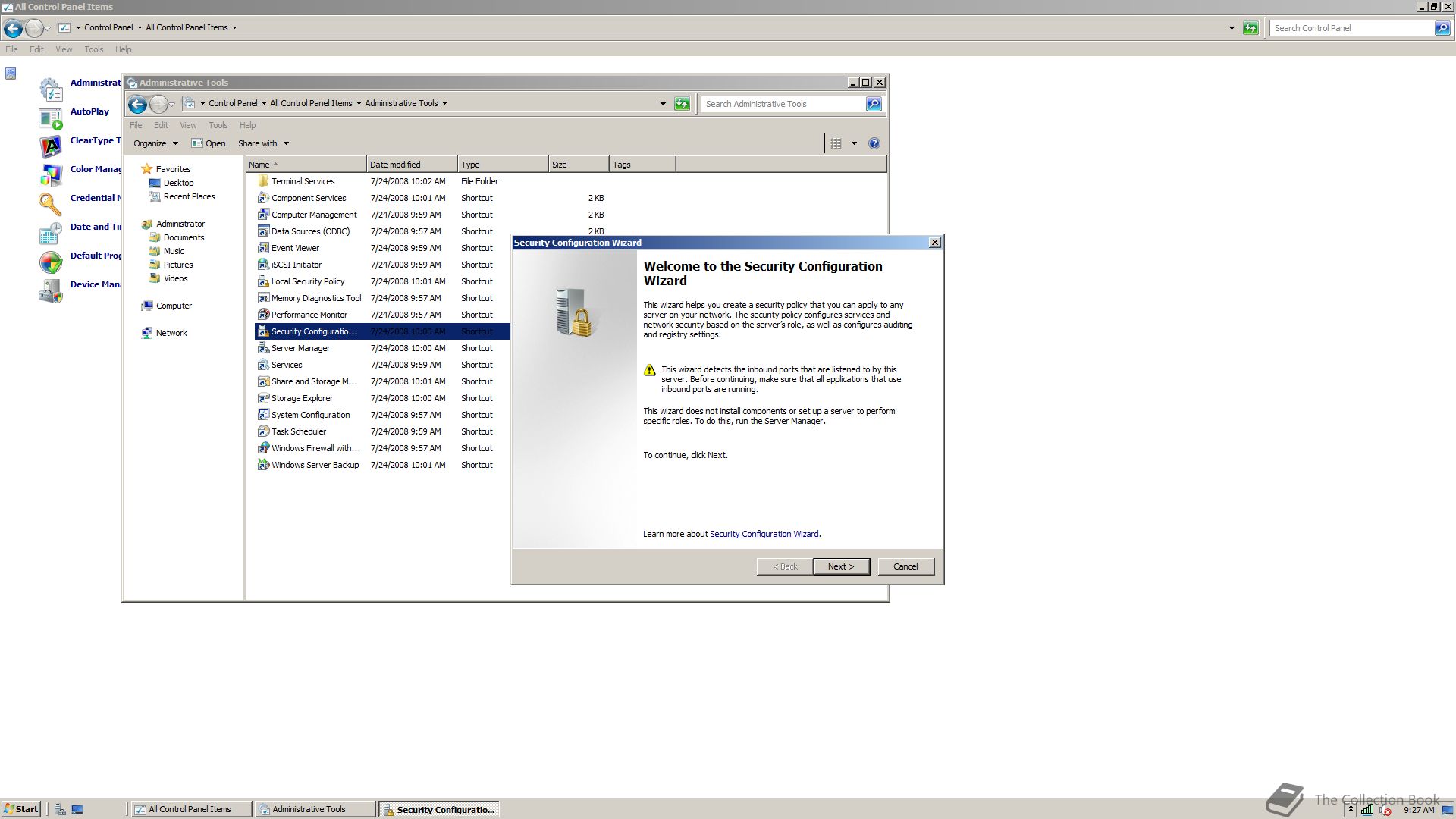Click Back arrow in Administrative Tools window
This screenshot has height=819, width=1456.
[137, 104]
